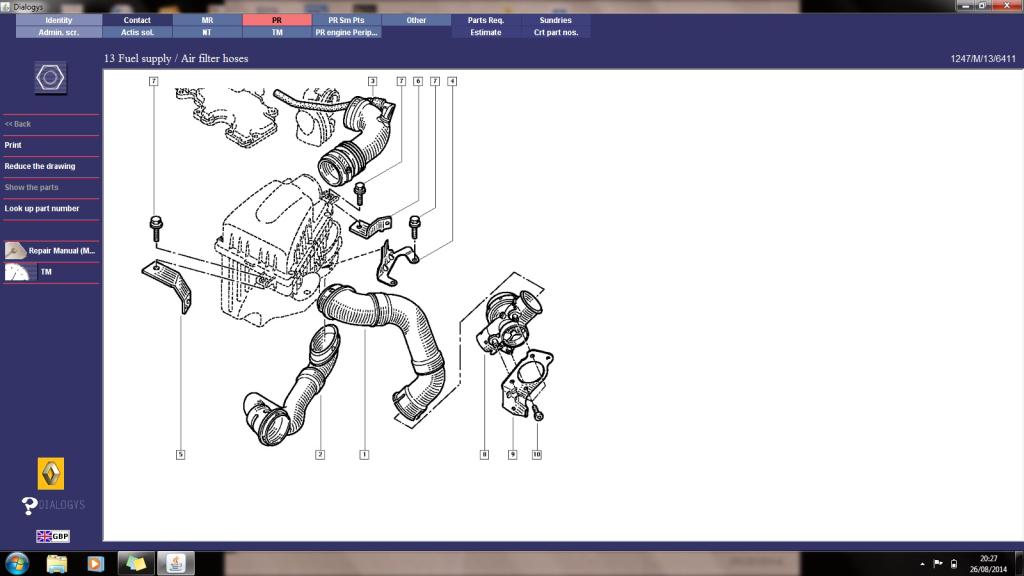Open the Estimate tab
Image resolution: width=1024 pixels, height=576 pixels.
pos(486,32)
